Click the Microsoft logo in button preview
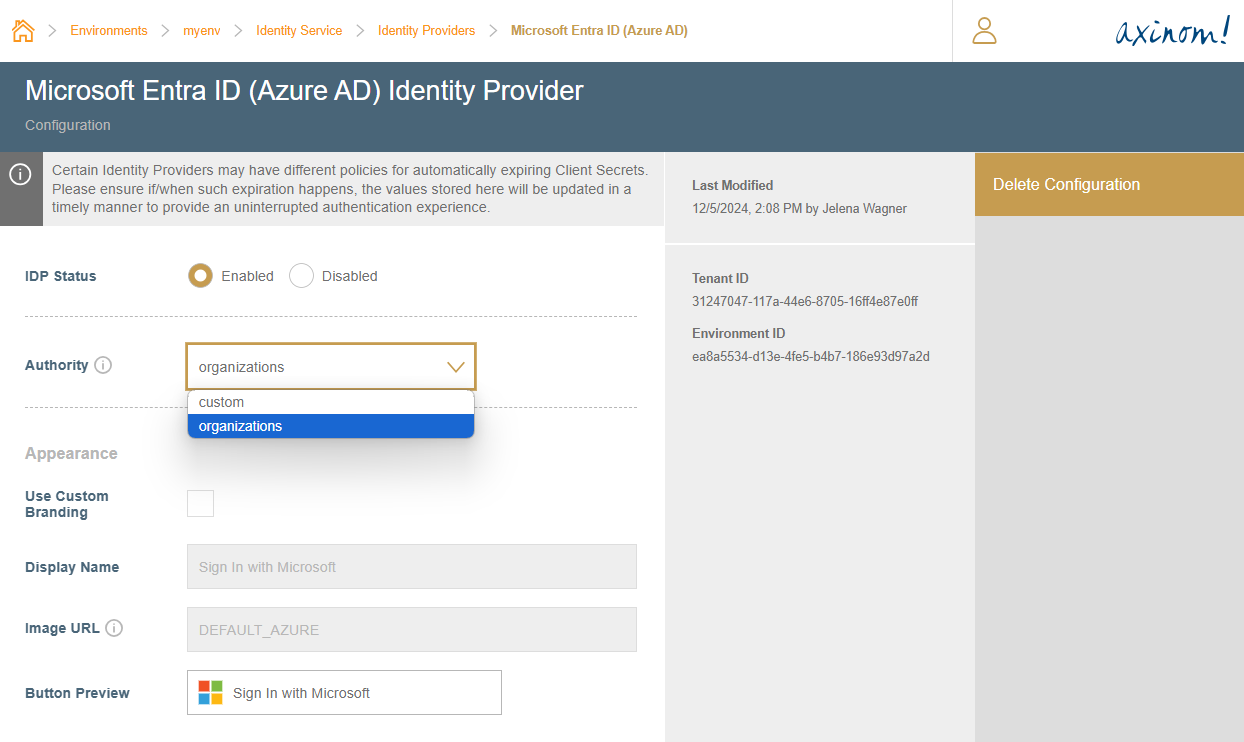This screenshot has width=1244, height=742. pos(210,692)
